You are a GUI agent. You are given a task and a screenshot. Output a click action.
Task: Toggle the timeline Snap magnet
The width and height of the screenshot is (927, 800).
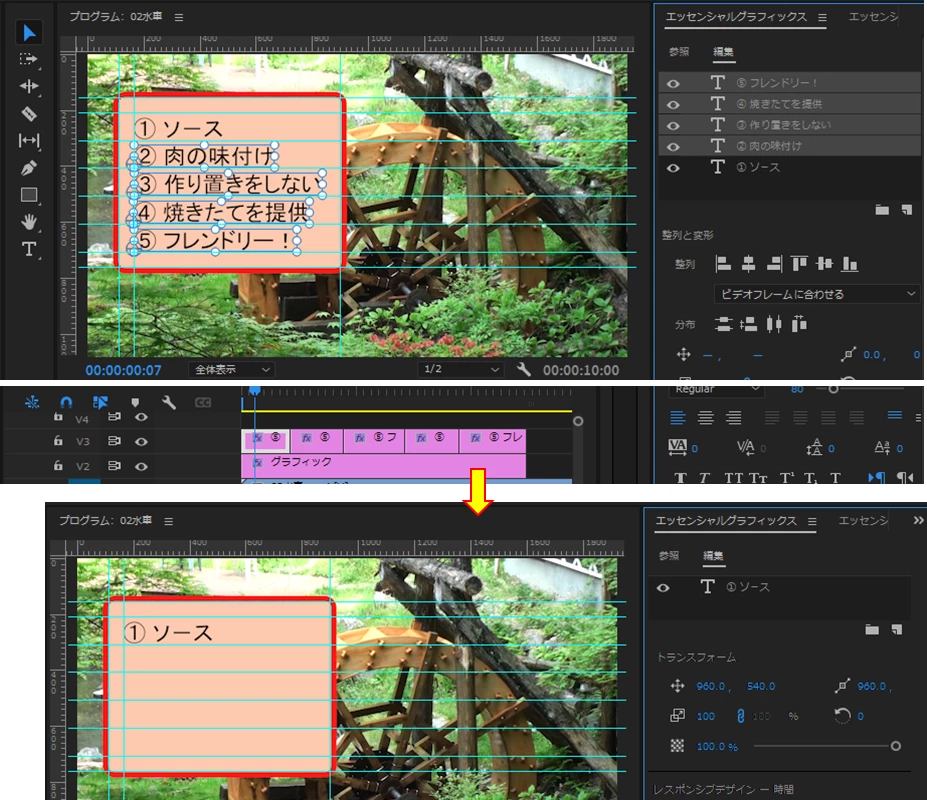click(66, 403)
